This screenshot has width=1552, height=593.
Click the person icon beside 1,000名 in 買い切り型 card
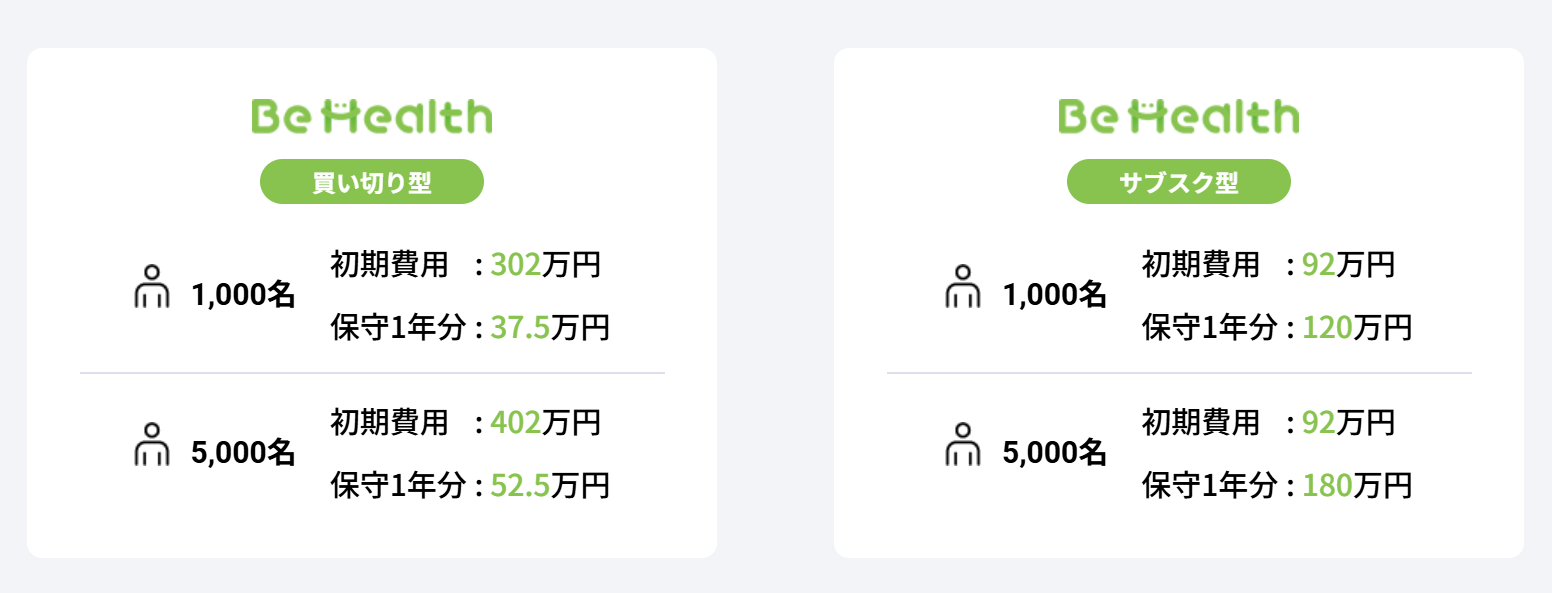tap(152, 287)
